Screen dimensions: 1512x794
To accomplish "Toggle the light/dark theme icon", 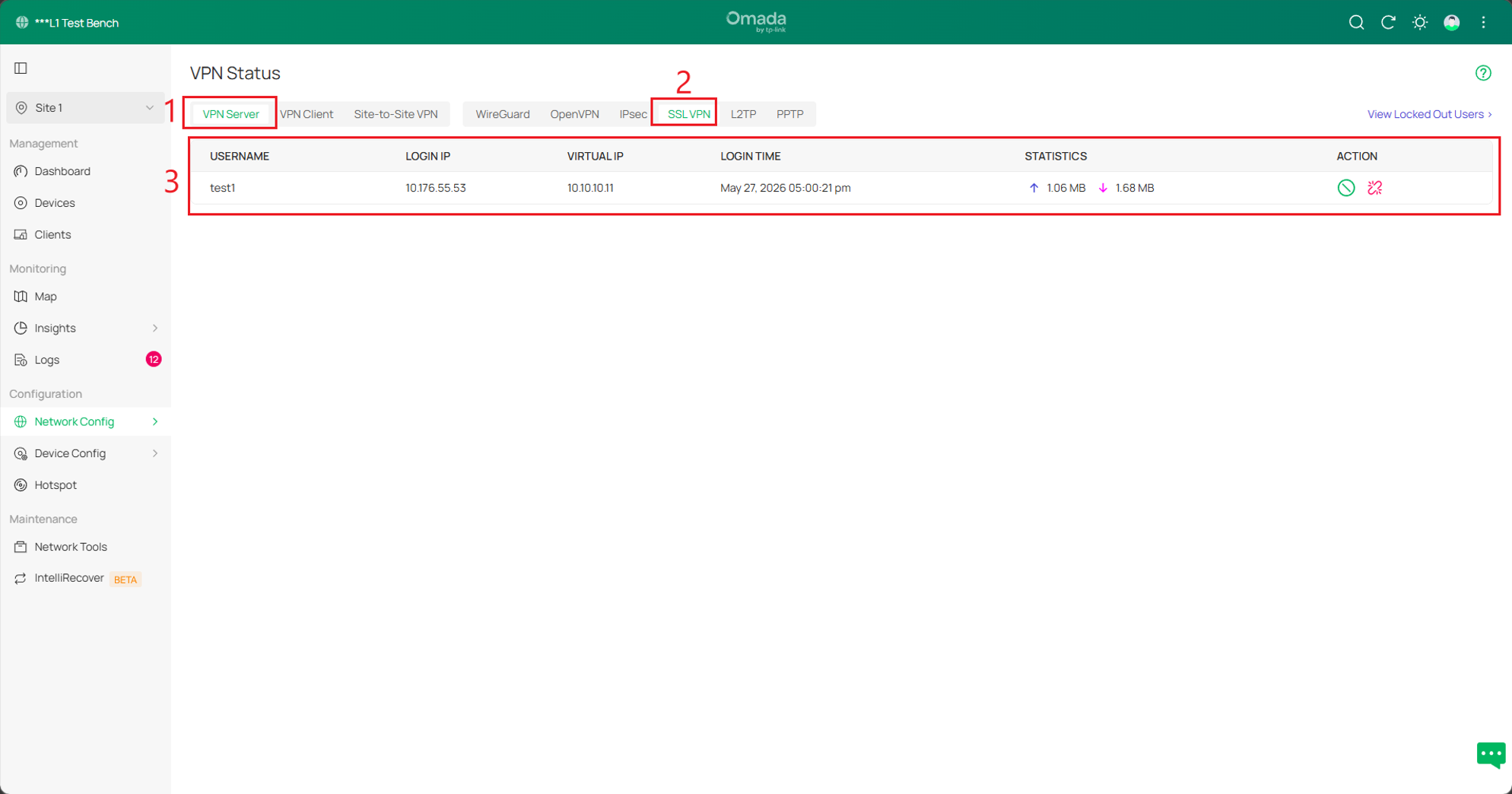I will tap(1420, 23).
